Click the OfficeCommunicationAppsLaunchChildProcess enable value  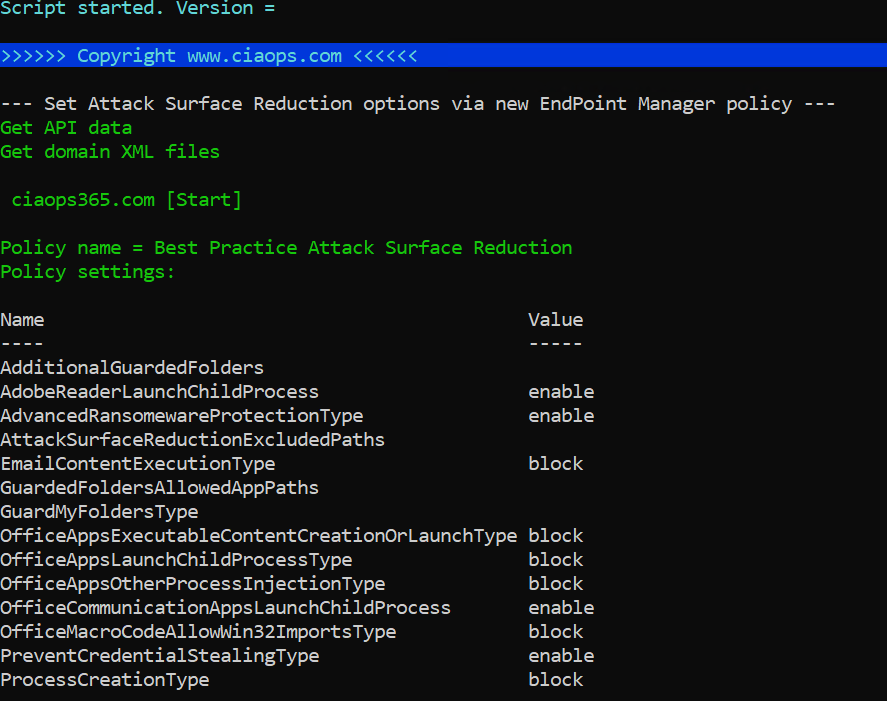coord(561,608)
